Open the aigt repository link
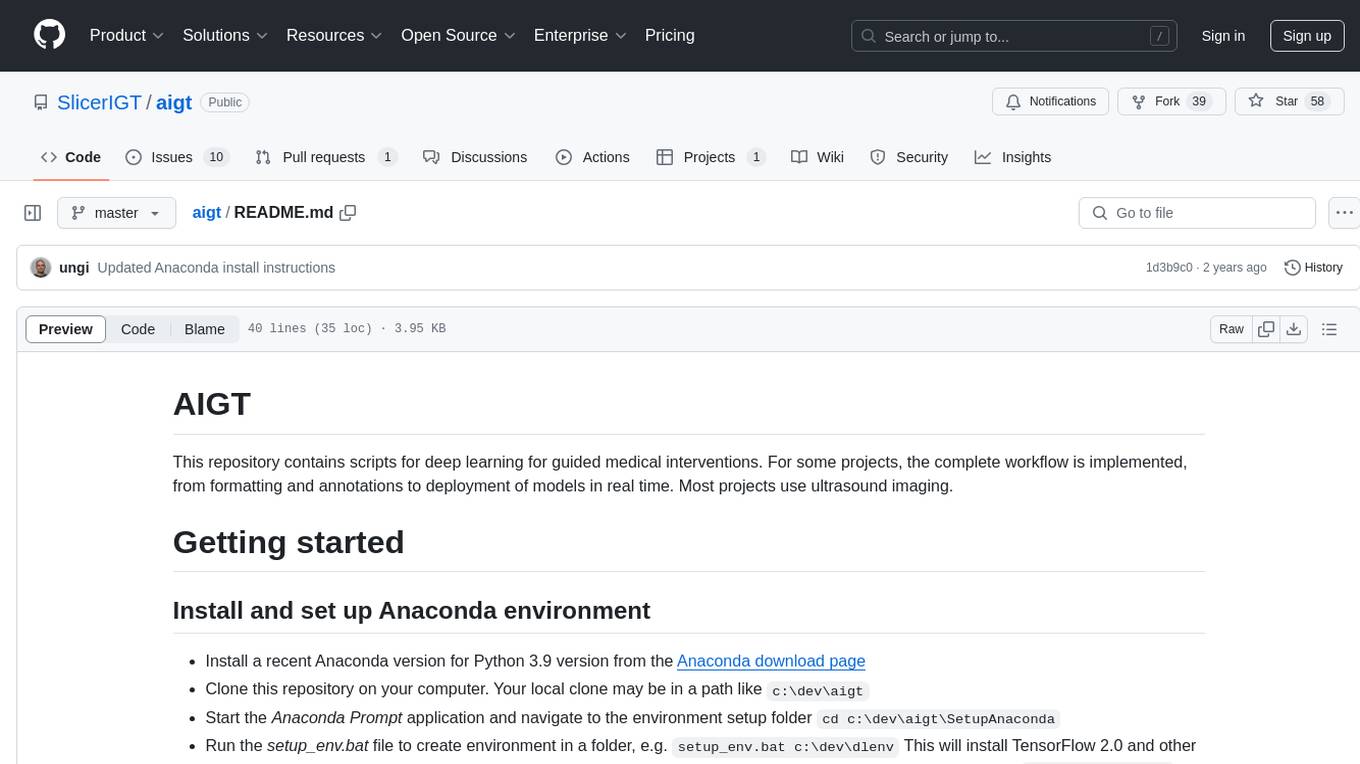1360x764 pixels. [x=174, y=102]
